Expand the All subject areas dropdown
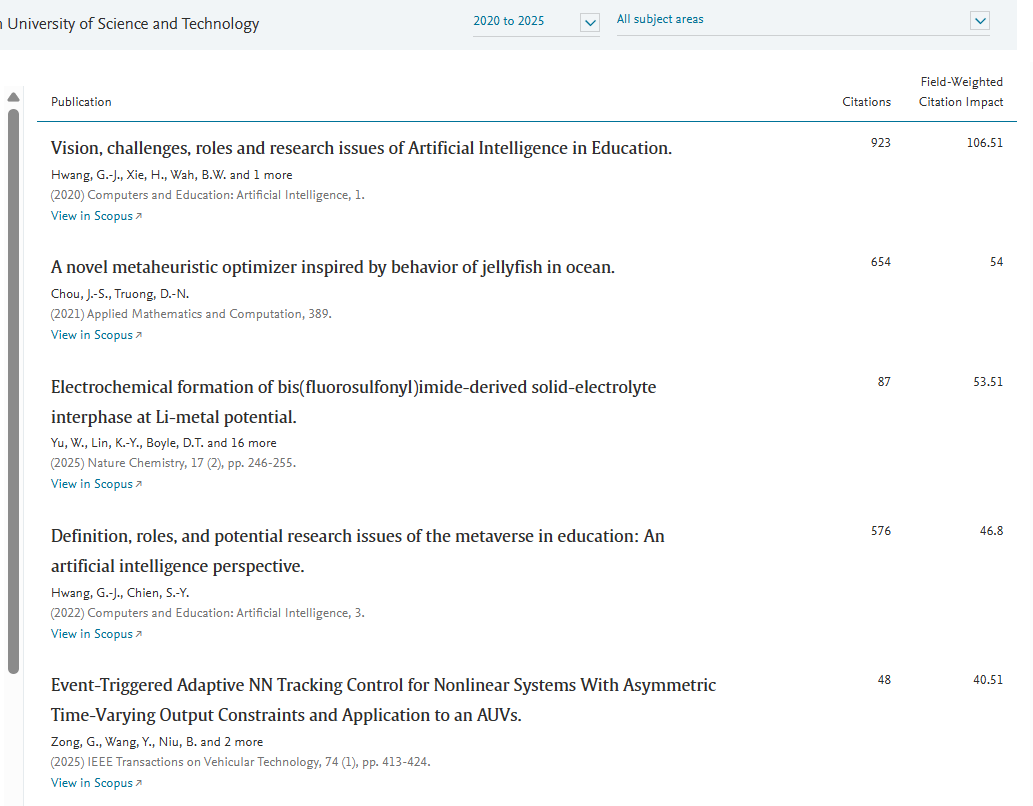This screenshot has height=806, width=1033. click(x=790, y=20)
